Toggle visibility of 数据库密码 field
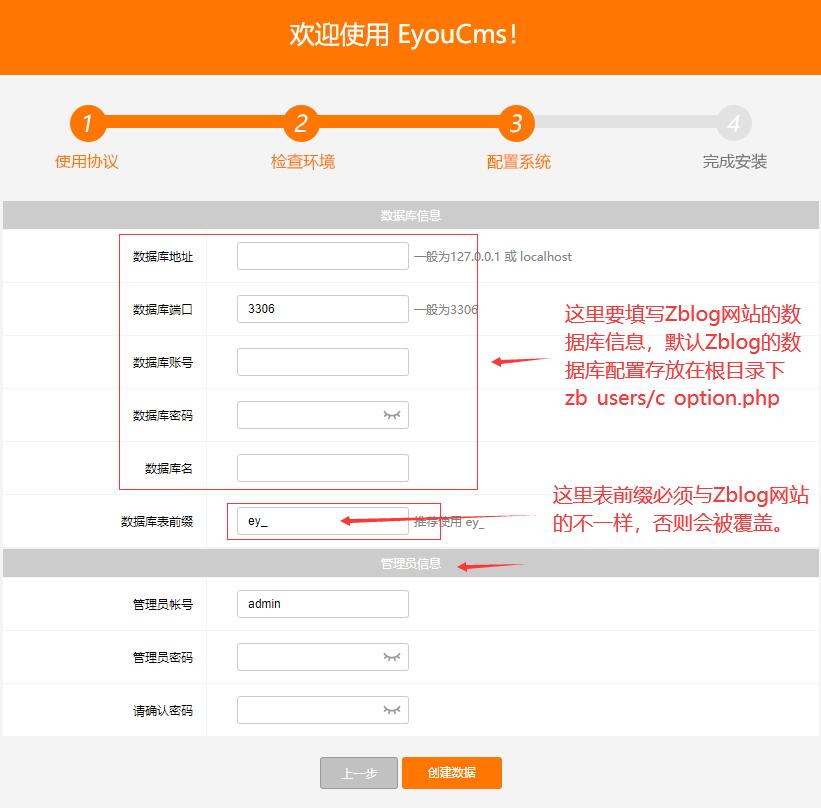The width and height of the screenshot is (821, 808). coord(392,415)
